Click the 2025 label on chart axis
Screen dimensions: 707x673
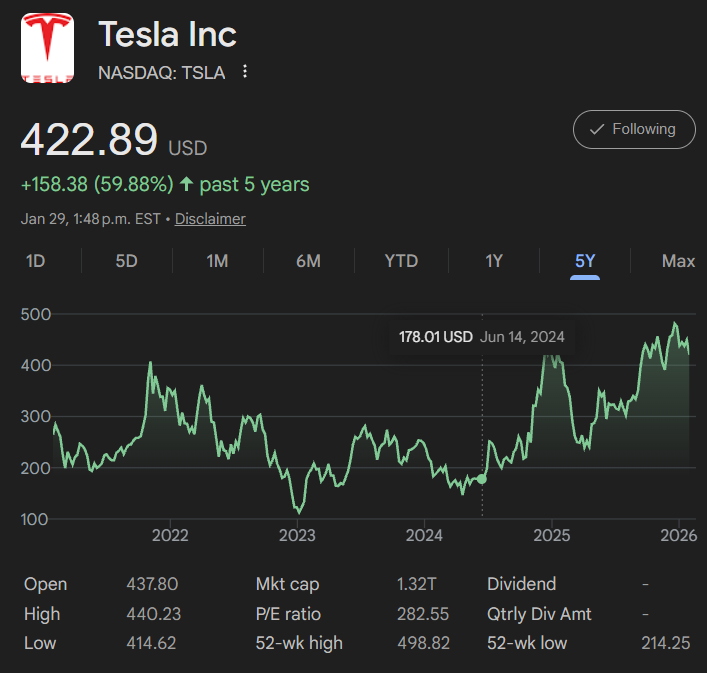pos(551,535)
